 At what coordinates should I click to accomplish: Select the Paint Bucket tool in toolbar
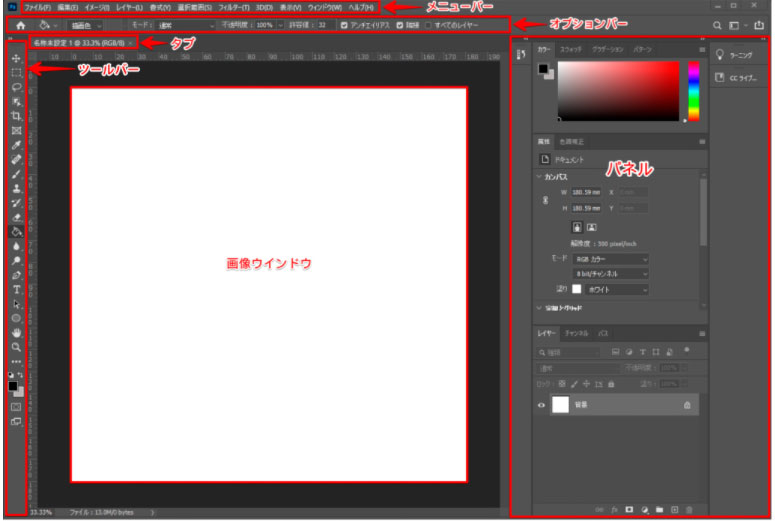click(16, 232)
